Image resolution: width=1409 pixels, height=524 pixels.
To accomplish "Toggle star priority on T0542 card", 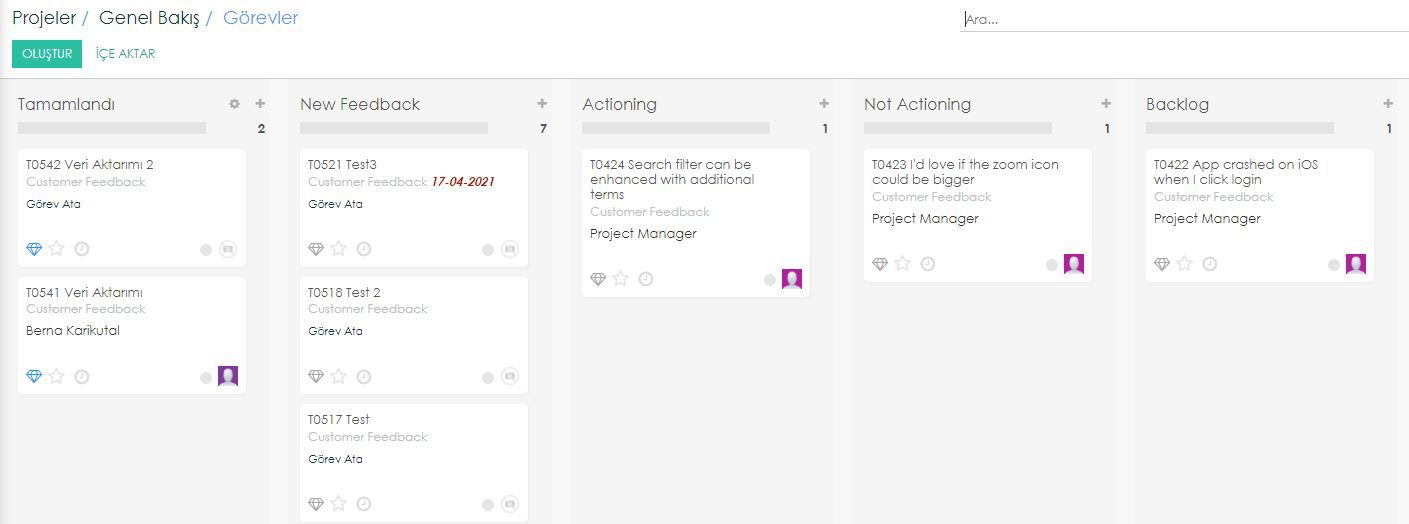I will coord(57,249).
